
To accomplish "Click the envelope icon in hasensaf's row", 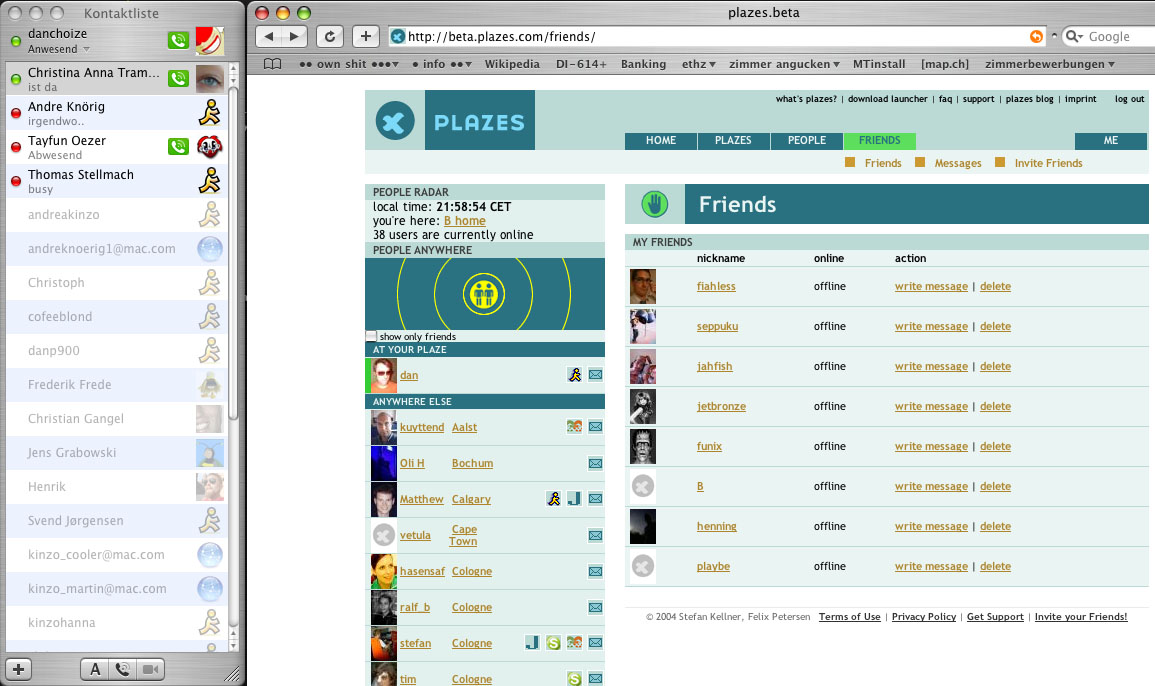I will coord(595,572).
